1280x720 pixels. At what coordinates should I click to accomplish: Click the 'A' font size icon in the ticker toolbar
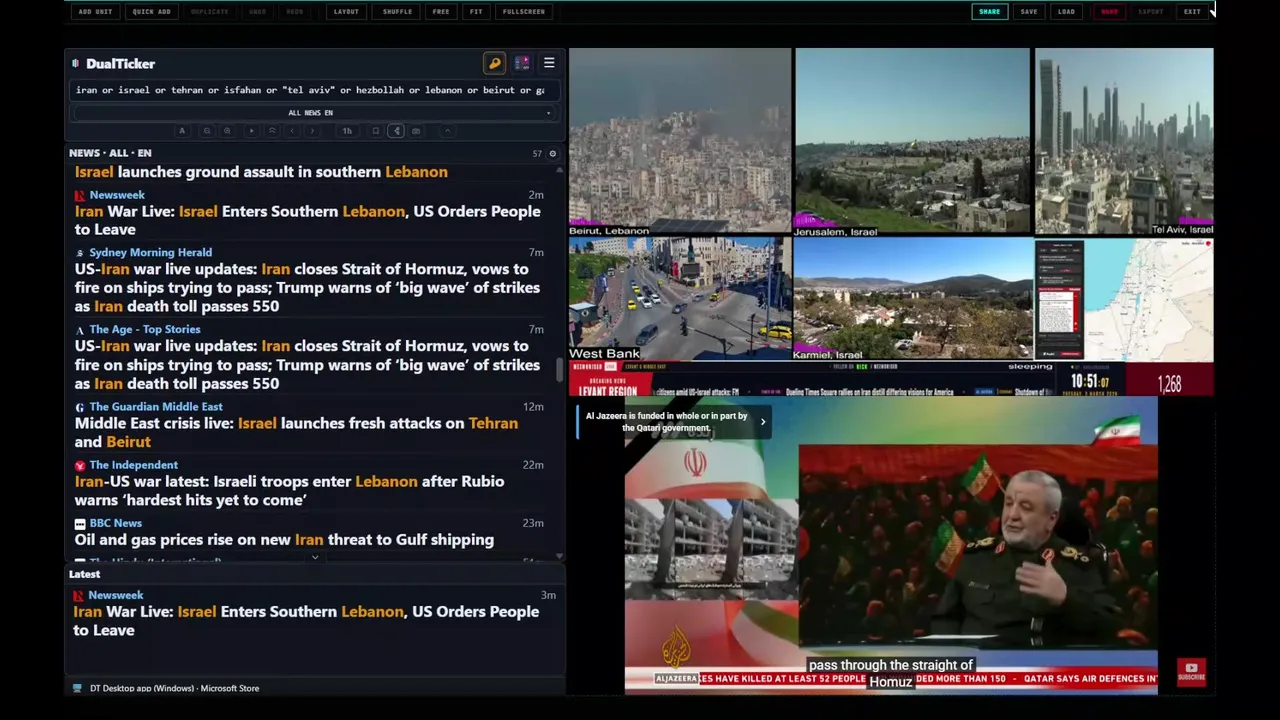pyautogui.click(x=182, y=131)
